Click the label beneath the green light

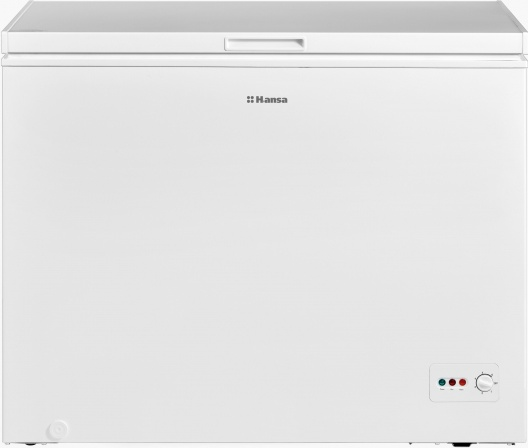(x=442, y=389)
